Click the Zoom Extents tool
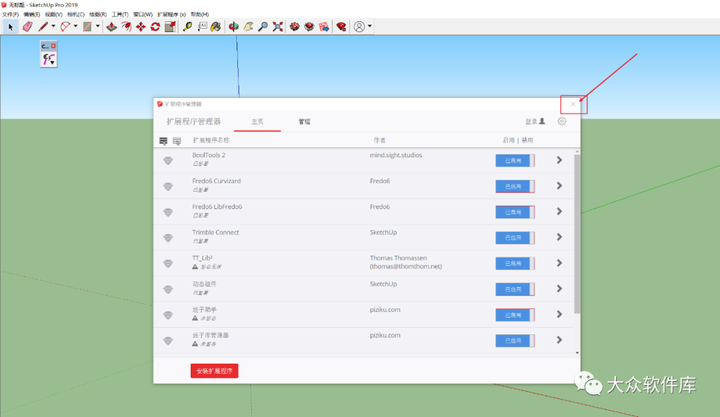 (277, 27)
